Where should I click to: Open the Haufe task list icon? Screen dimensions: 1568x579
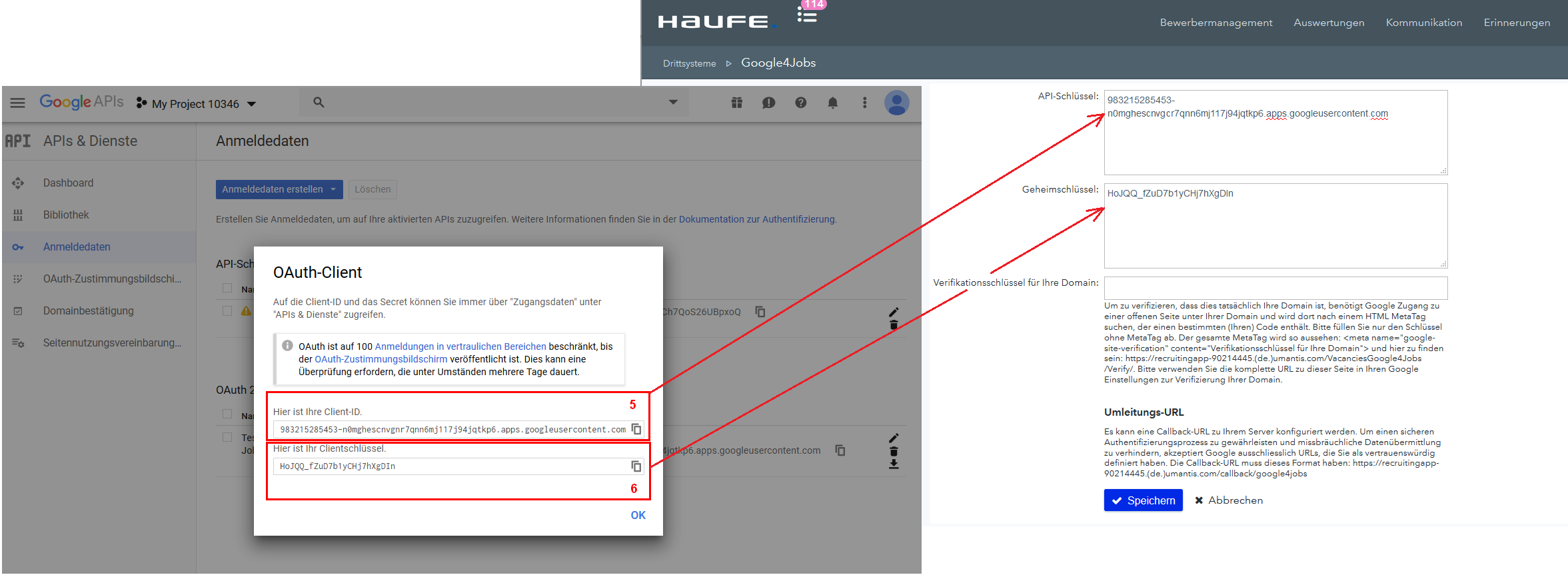click(807, 16)
